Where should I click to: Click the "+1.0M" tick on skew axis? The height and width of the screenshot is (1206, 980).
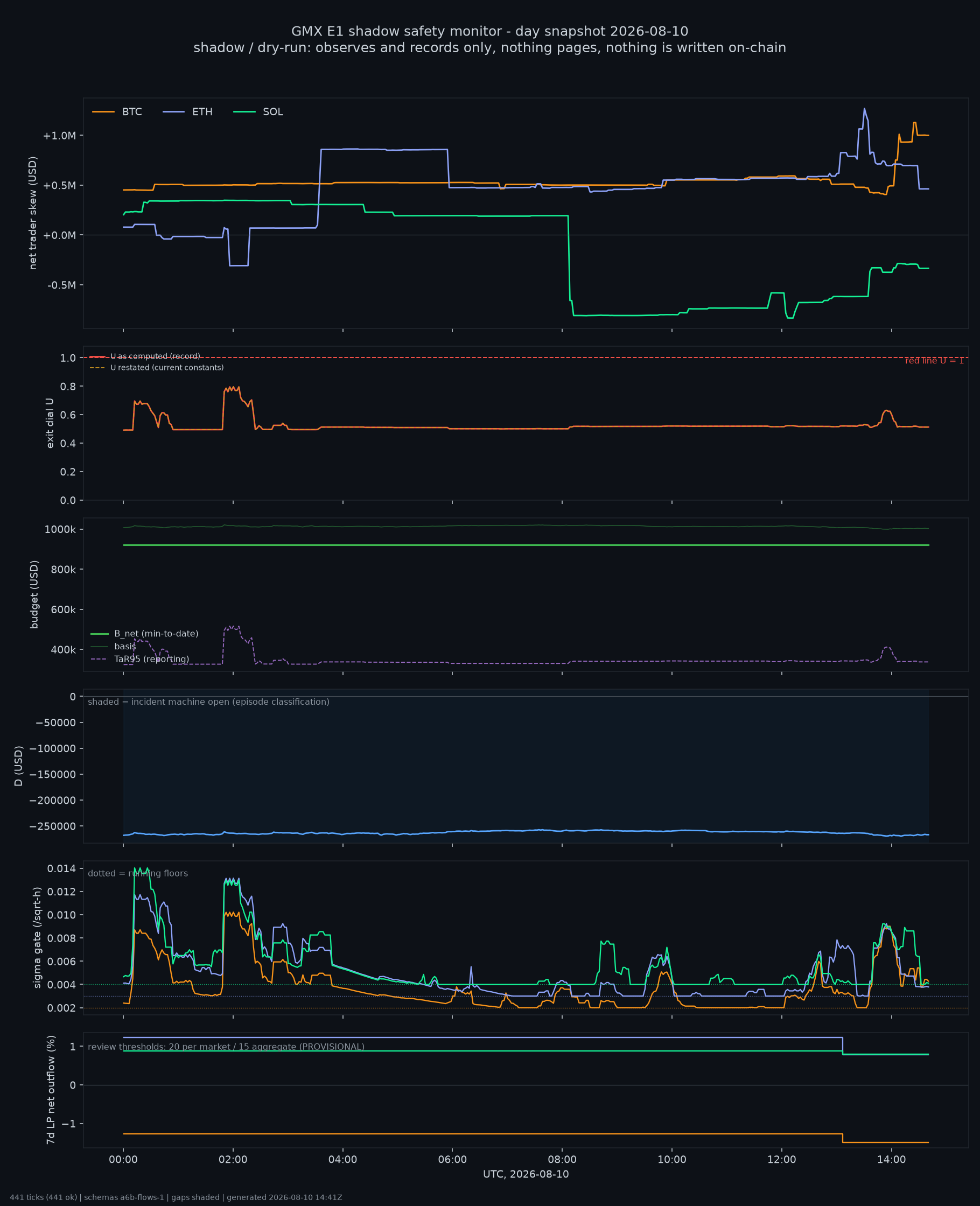pos(59,136)
